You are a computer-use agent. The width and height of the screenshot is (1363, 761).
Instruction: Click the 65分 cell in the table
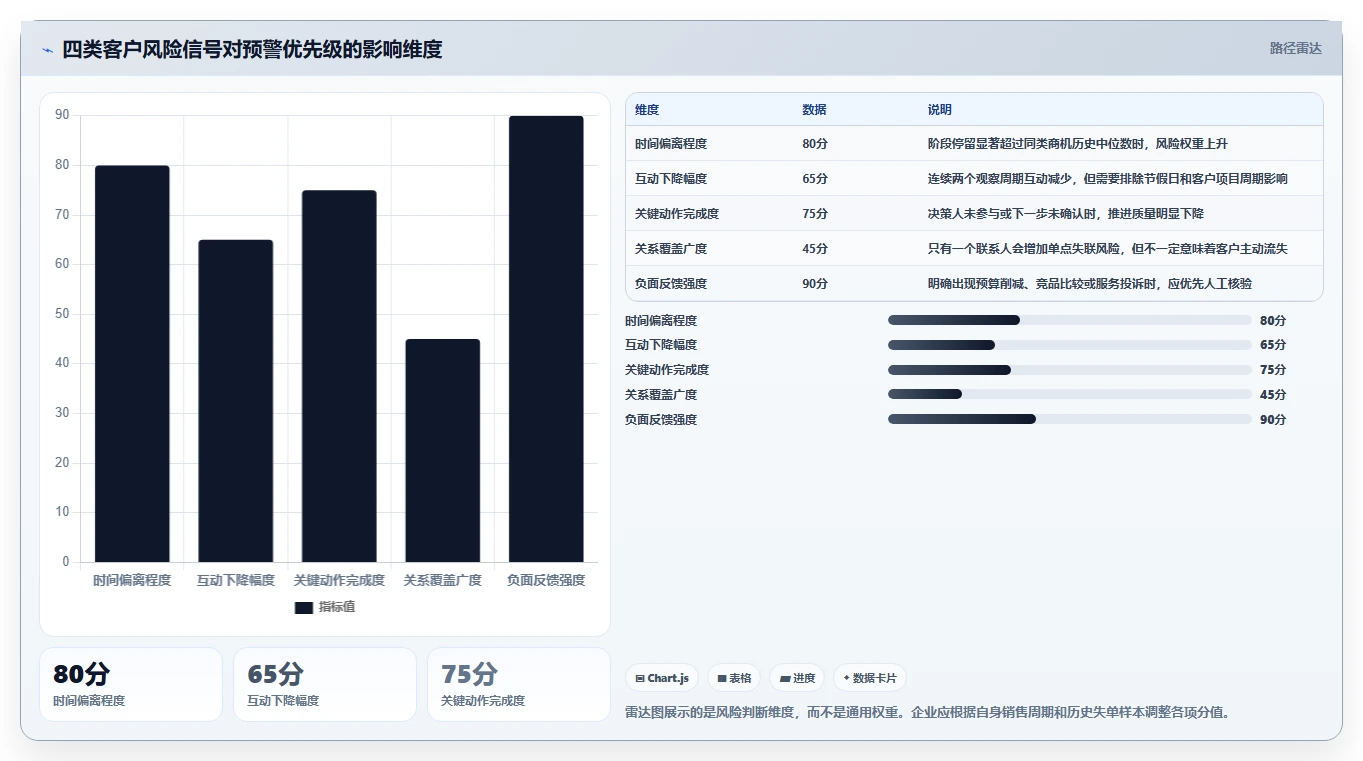coord(815,179)
